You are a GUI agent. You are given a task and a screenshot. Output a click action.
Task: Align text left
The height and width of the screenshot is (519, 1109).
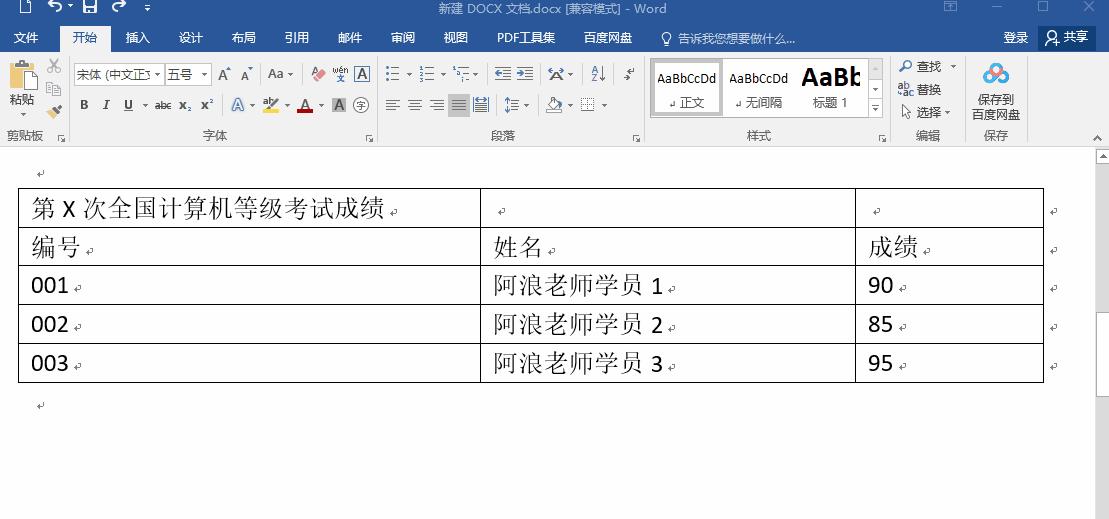point(393,105)
